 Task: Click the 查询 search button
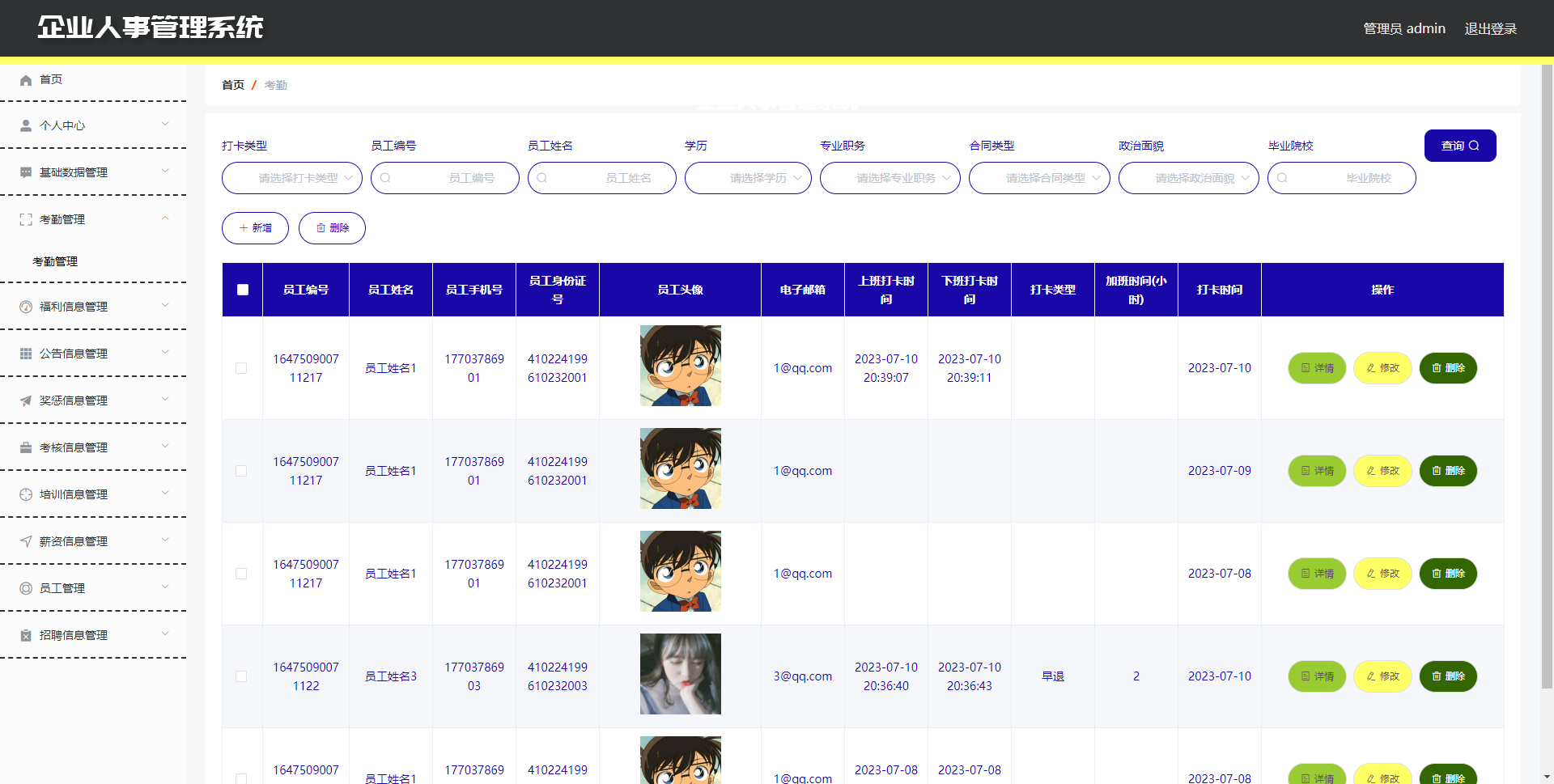[1460, 146]
